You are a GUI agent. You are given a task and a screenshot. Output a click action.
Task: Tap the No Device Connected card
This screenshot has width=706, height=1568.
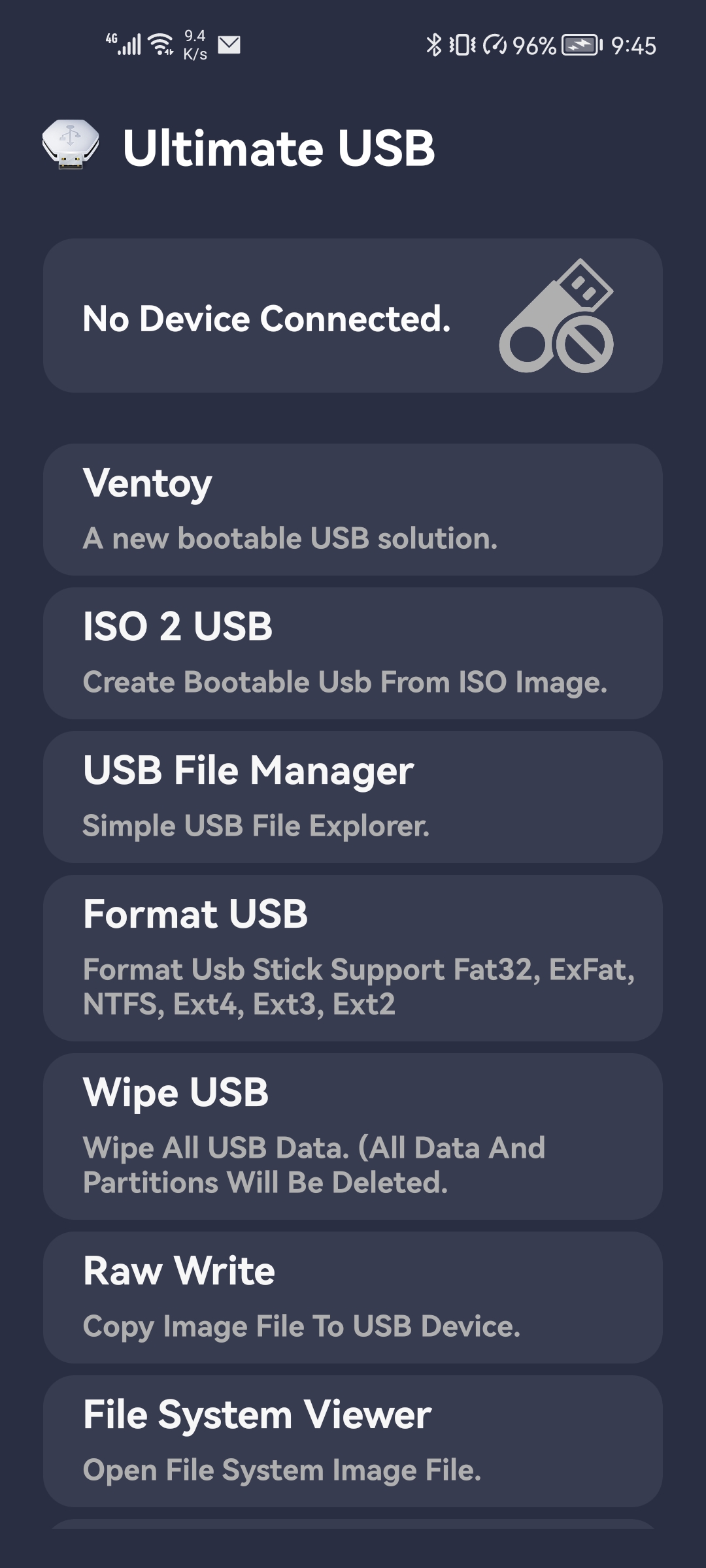click(x=353, y=316)
